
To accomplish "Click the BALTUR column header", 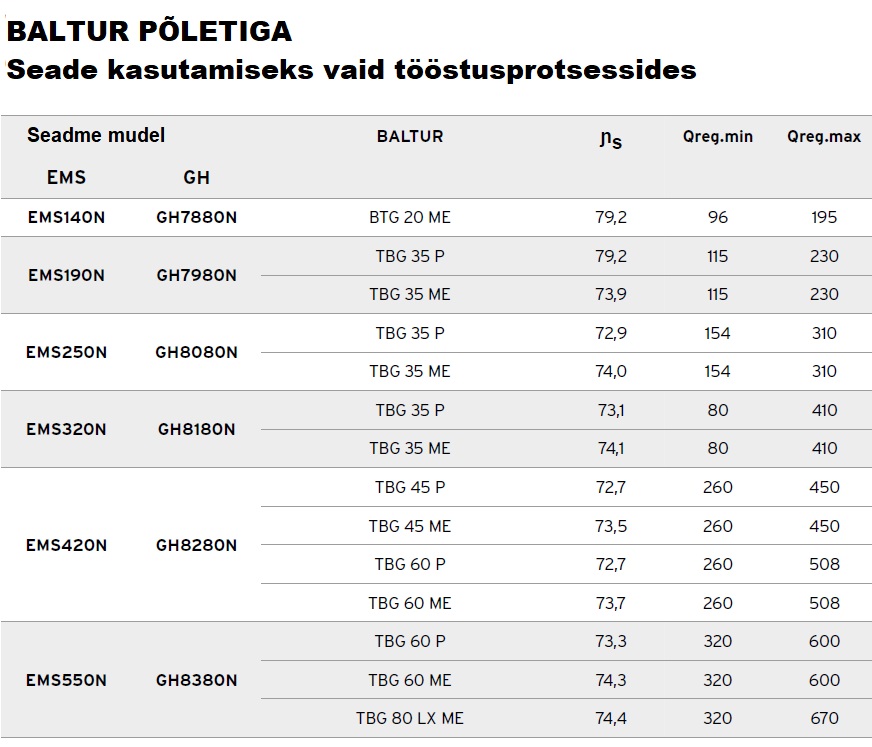I will (410, 136).
